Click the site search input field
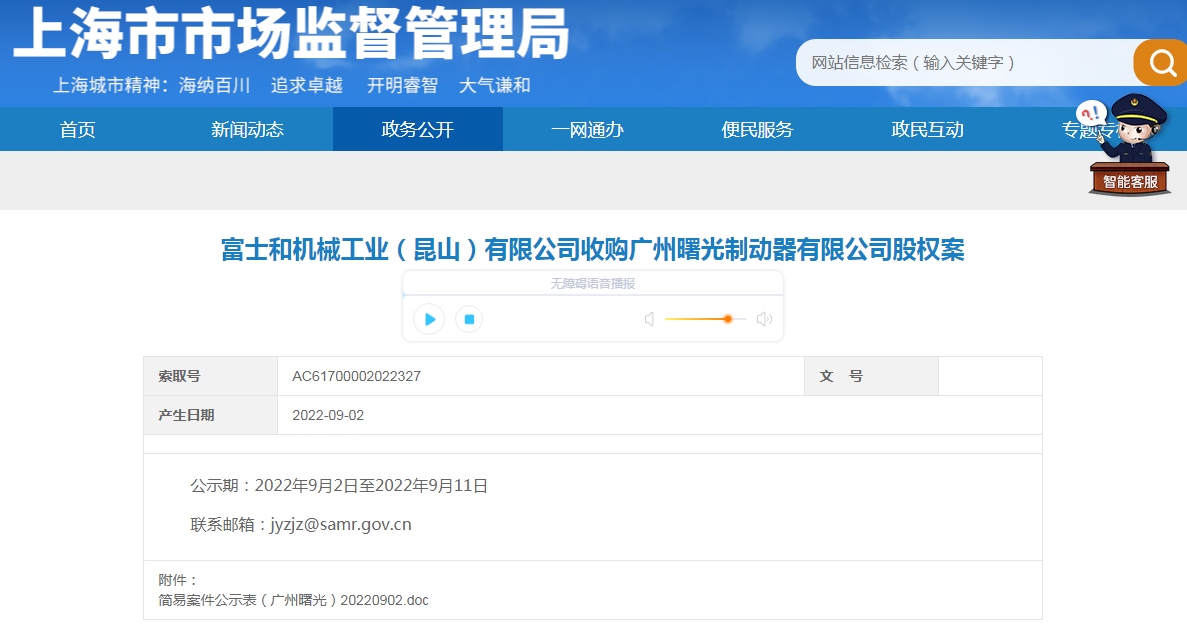 [x=964, y=62]
